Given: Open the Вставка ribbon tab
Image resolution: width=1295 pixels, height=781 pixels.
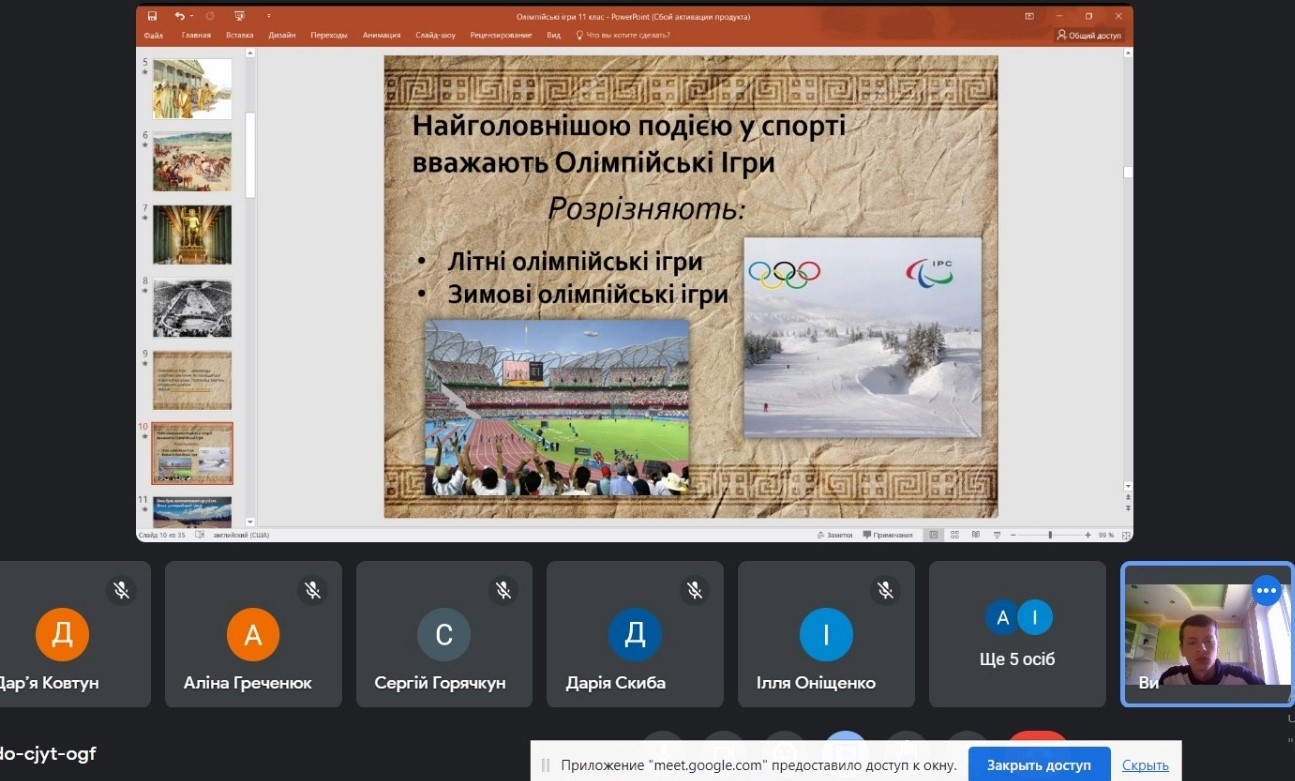Looking at the screenshot, I should pos(239,35).
